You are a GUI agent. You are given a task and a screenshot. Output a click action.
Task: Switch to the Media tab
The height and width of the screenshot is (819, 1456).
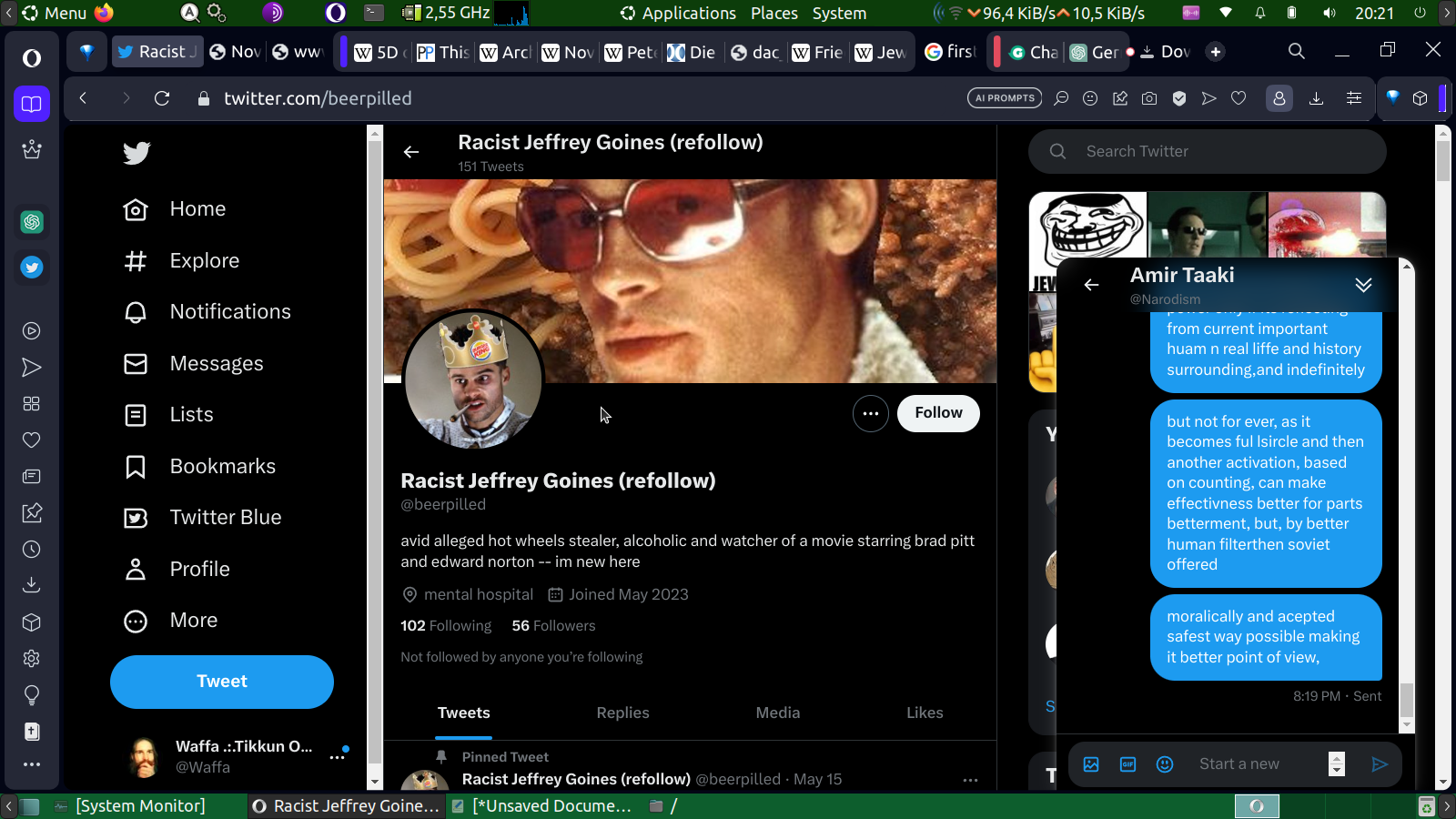pyautogui.click(x=777, y=713)
